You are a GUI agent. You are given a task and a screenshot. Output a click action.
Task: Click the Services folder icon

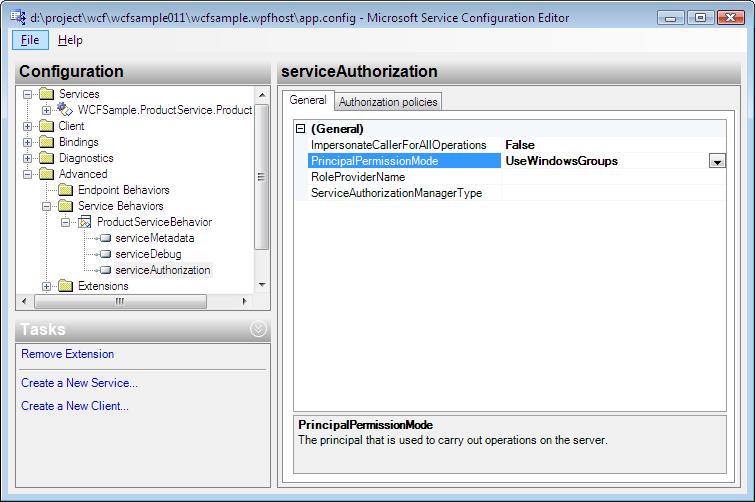tap(48, 94)
